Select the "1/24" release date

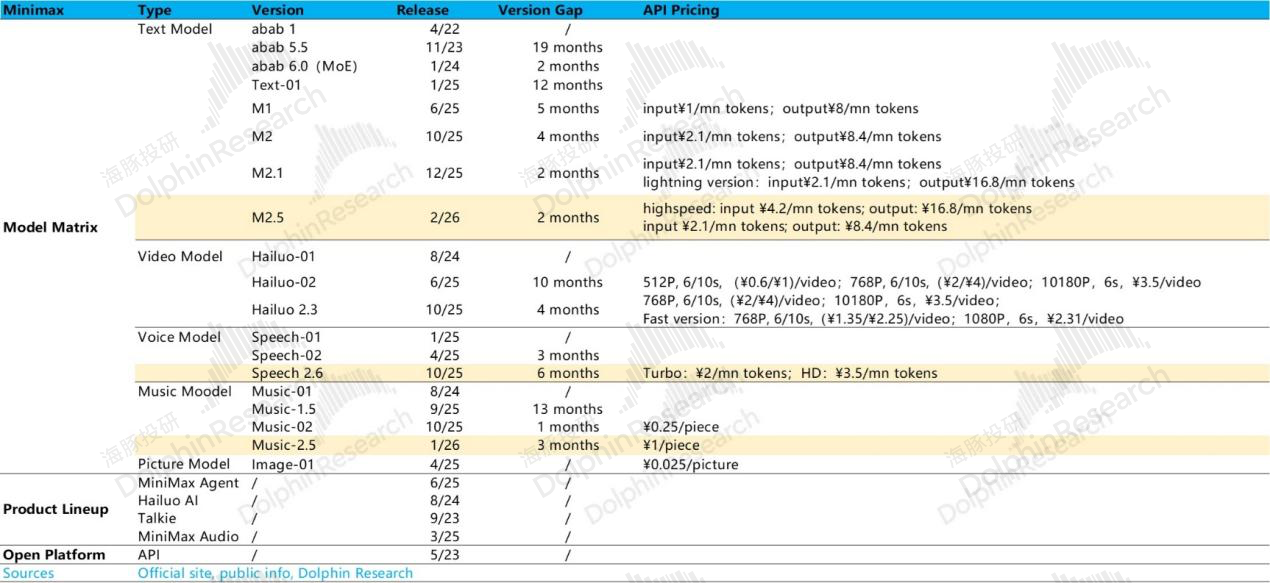(443, 66)
